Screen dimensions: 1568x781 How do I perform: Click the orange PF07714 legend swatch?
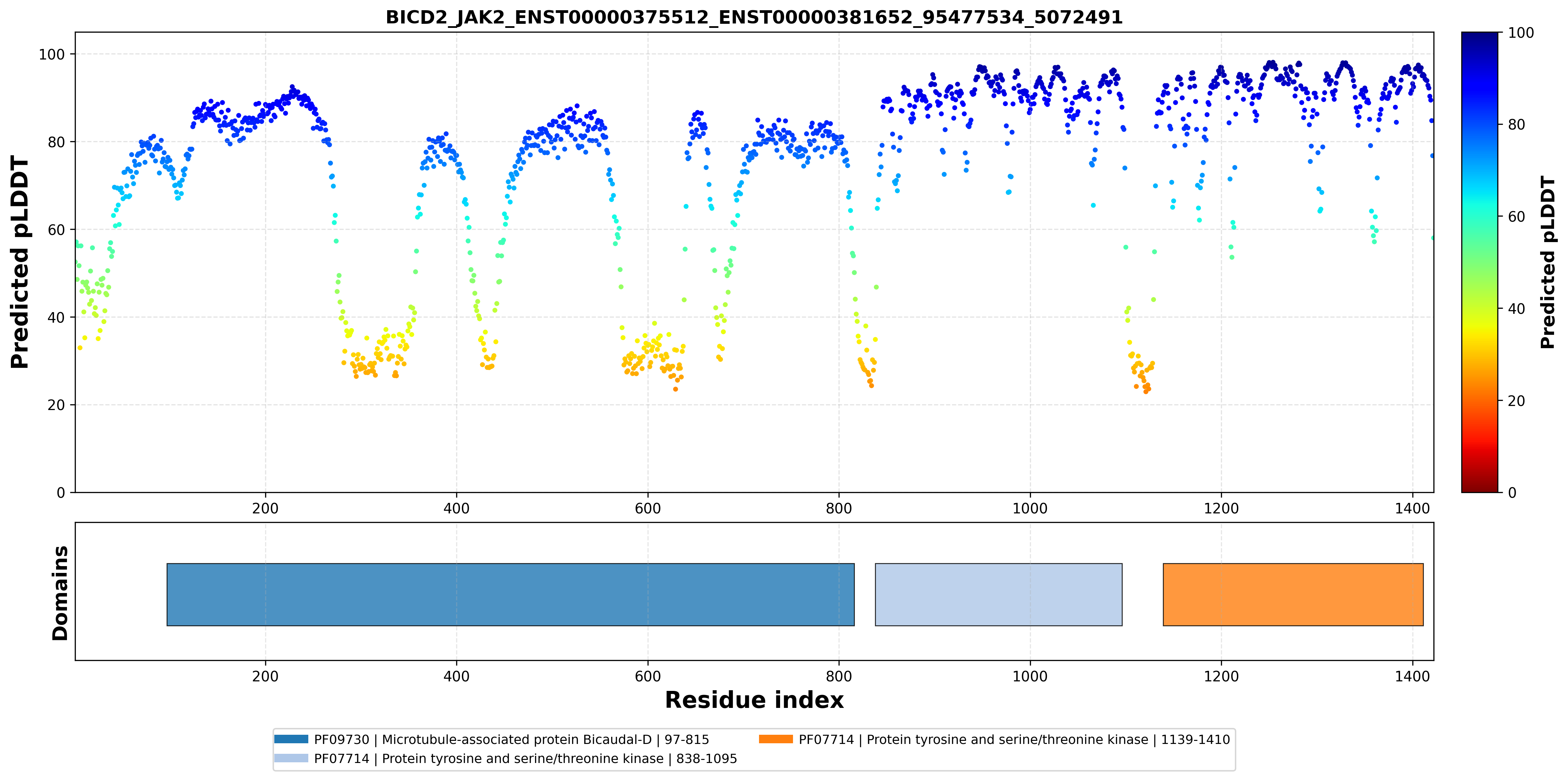point(775,739)
